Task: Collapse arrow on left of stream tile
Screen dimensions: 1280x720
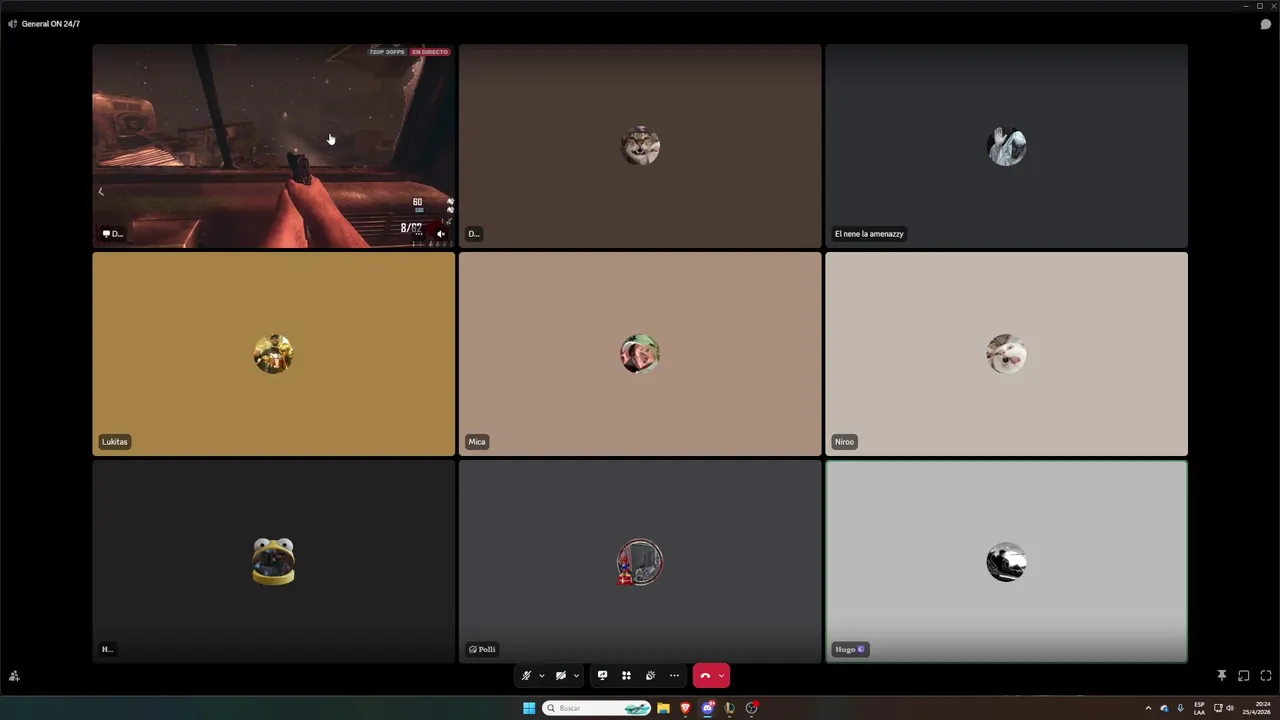Action: coord(101,191)
